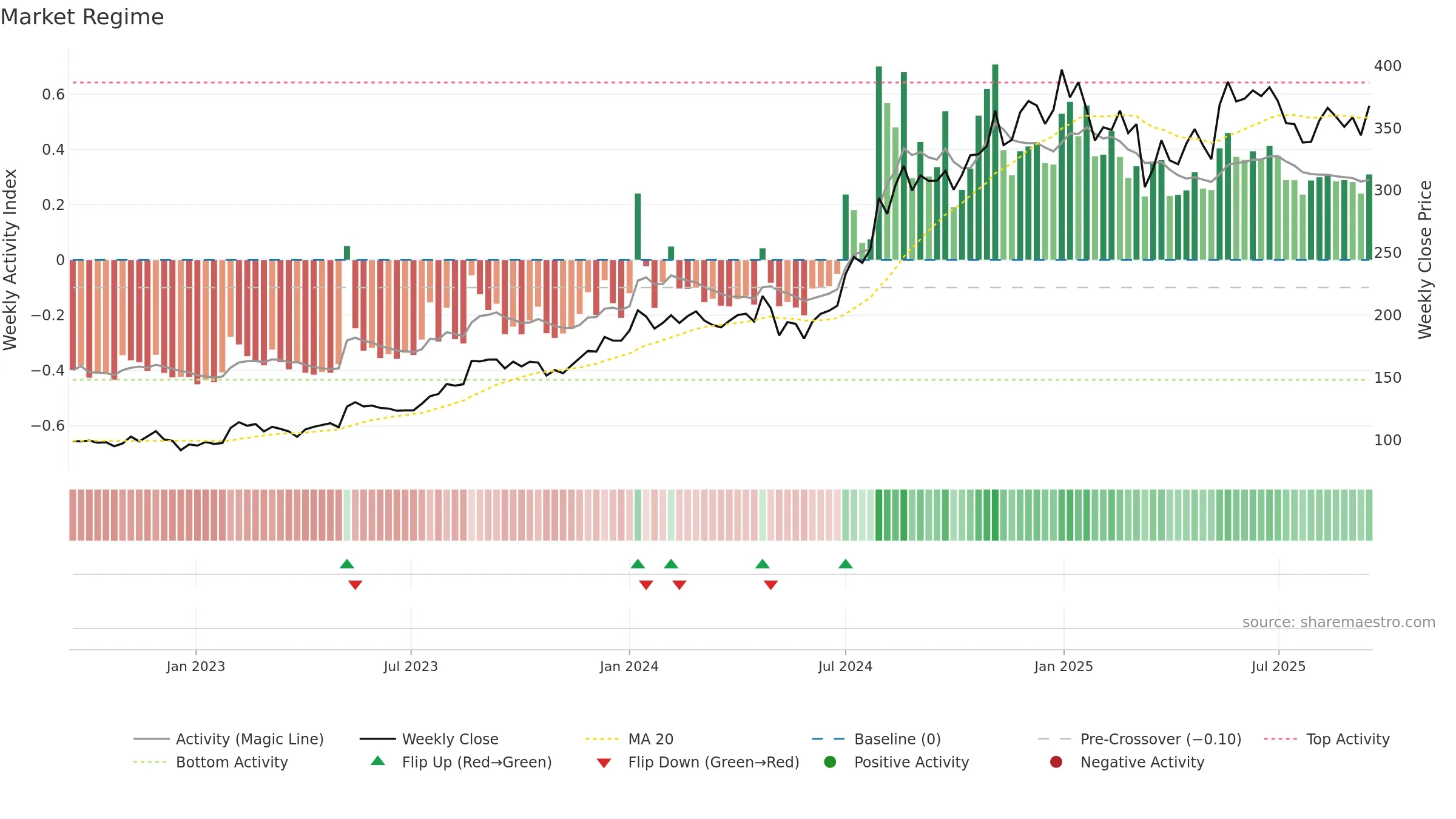Viewport: 1456px width, 819px height.
Task: Click the Pre-Crossover (−0.10) legend item
Action: click(x=1139, y=739)
